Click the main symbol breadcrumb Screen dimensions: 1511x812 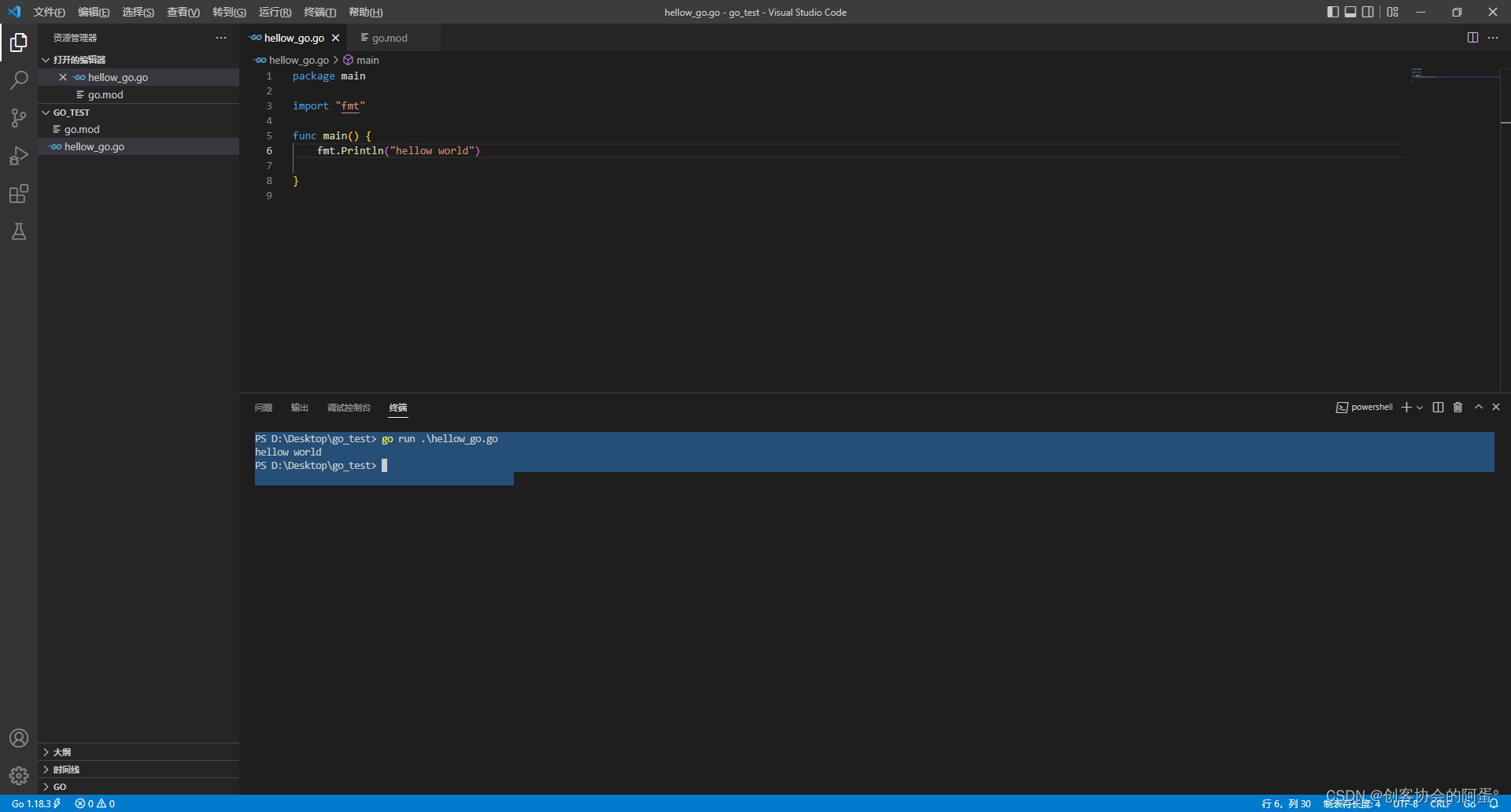[x=361, y=60]
